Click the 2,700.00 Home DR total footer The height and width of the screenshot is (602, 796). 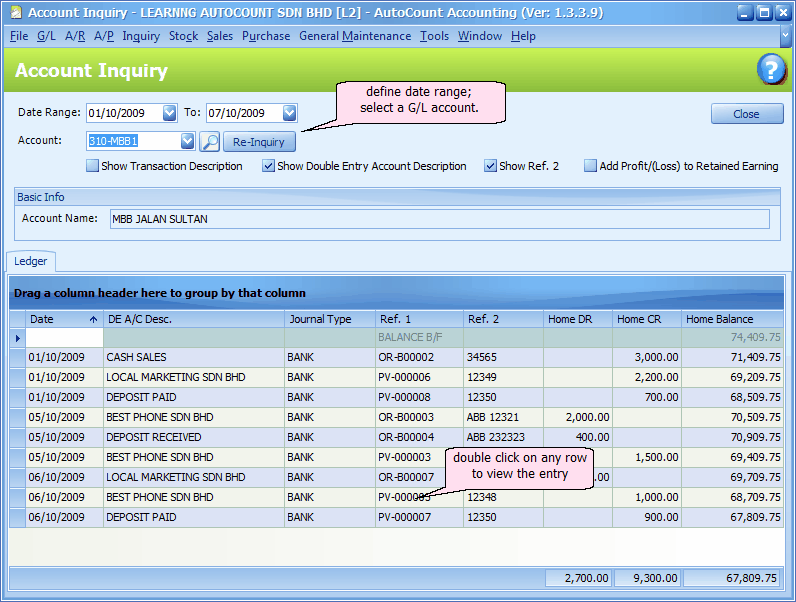579,578
